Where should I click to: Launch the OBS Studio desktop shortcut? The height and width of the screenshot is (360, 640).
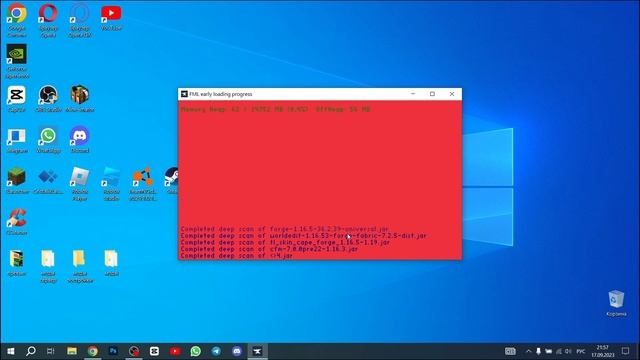[x=48, y=99]
